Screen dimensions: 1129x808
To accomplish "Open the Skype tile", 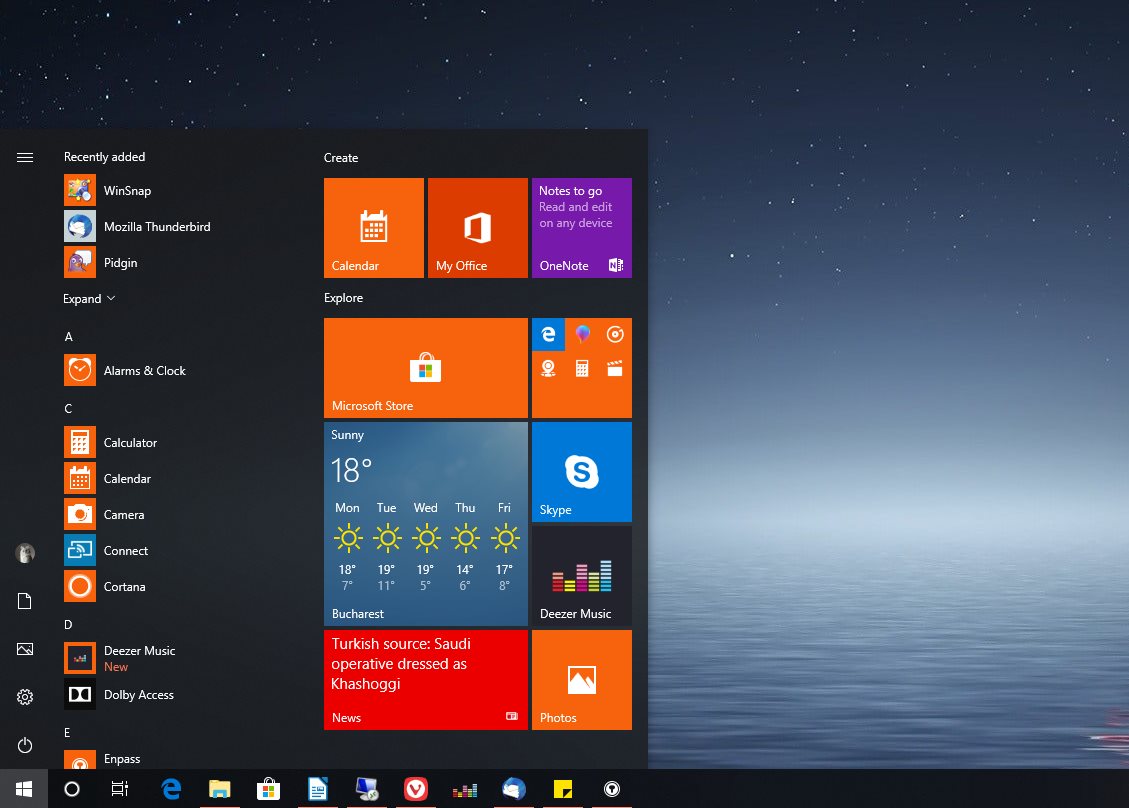I will point(582,472).
